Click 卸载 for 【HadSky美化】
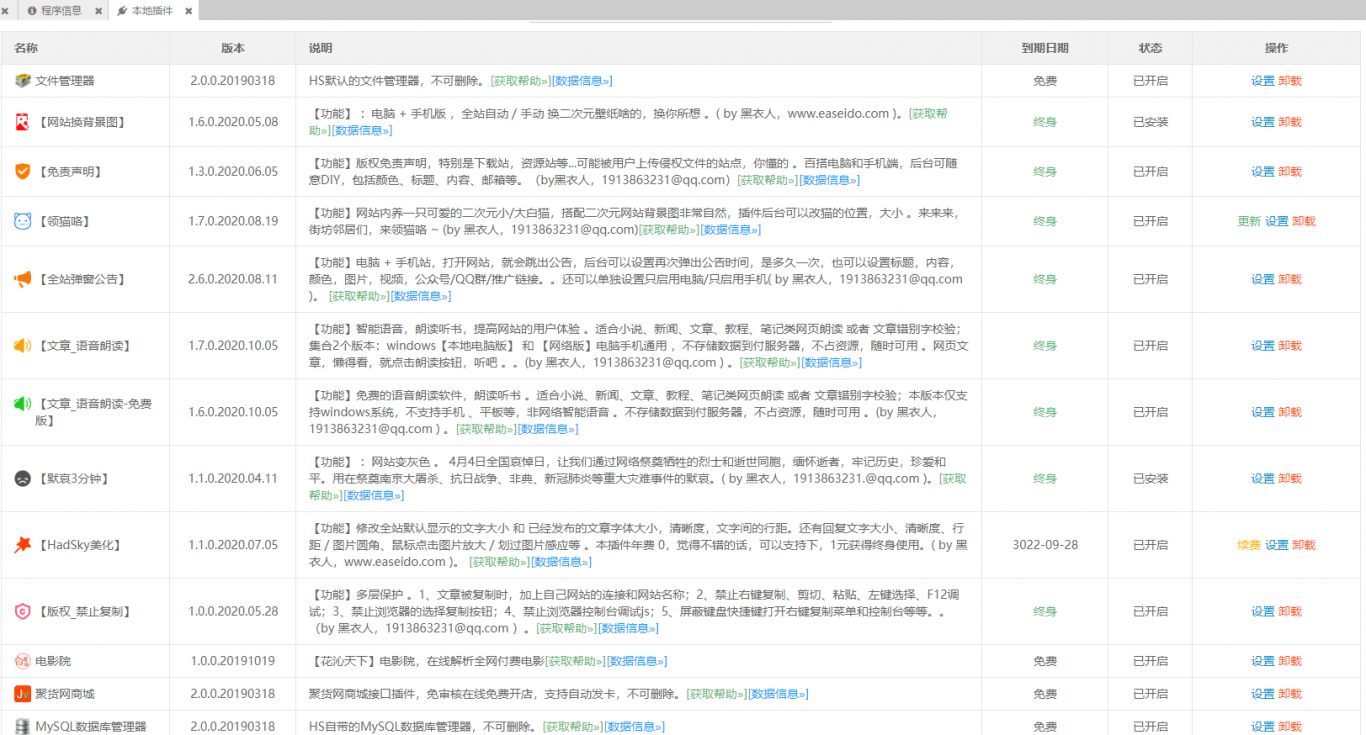Image resolution: width=1366 pixels, height=735 pixels. (1304, 545)
